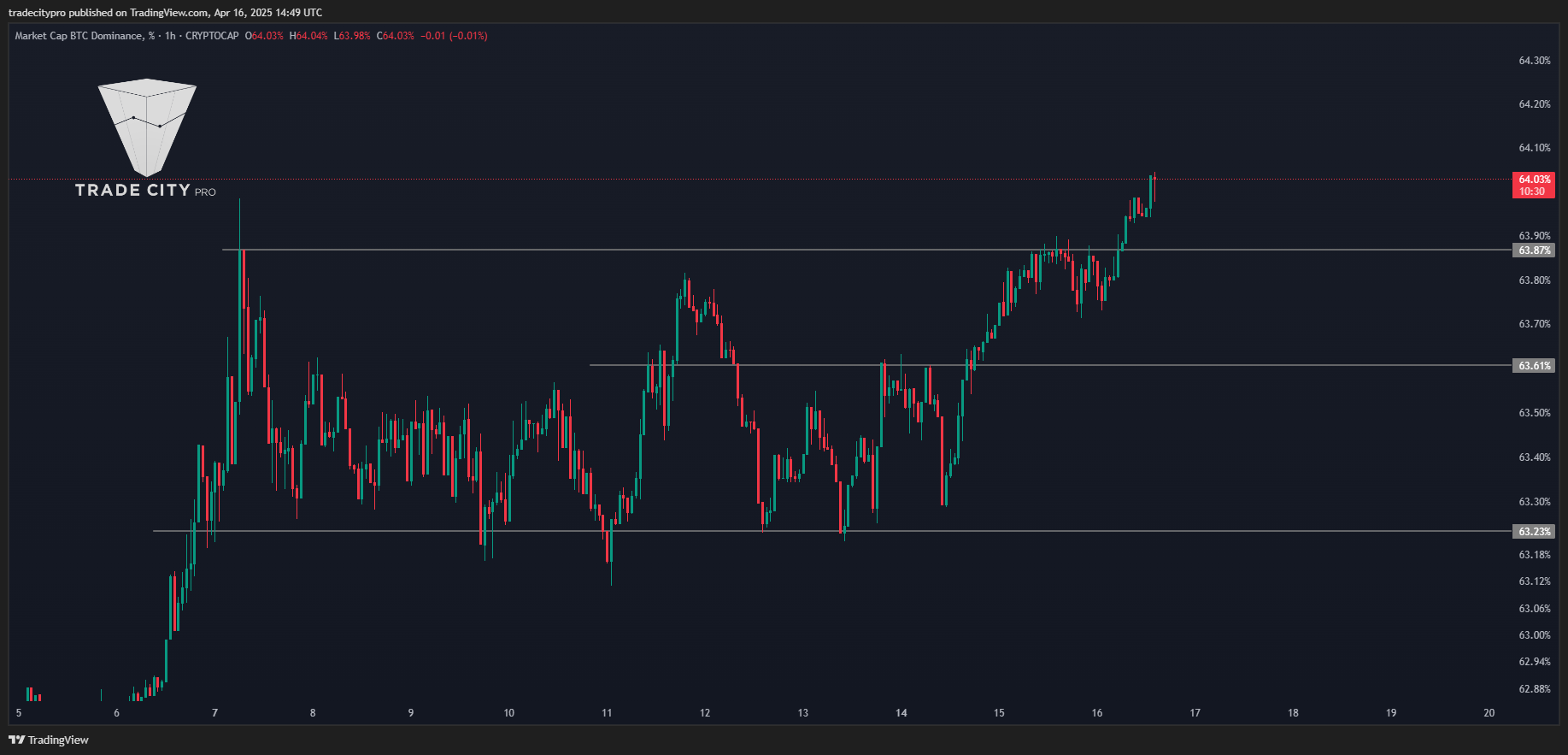Click the 63.30% price axis label

click(1535, 502)
